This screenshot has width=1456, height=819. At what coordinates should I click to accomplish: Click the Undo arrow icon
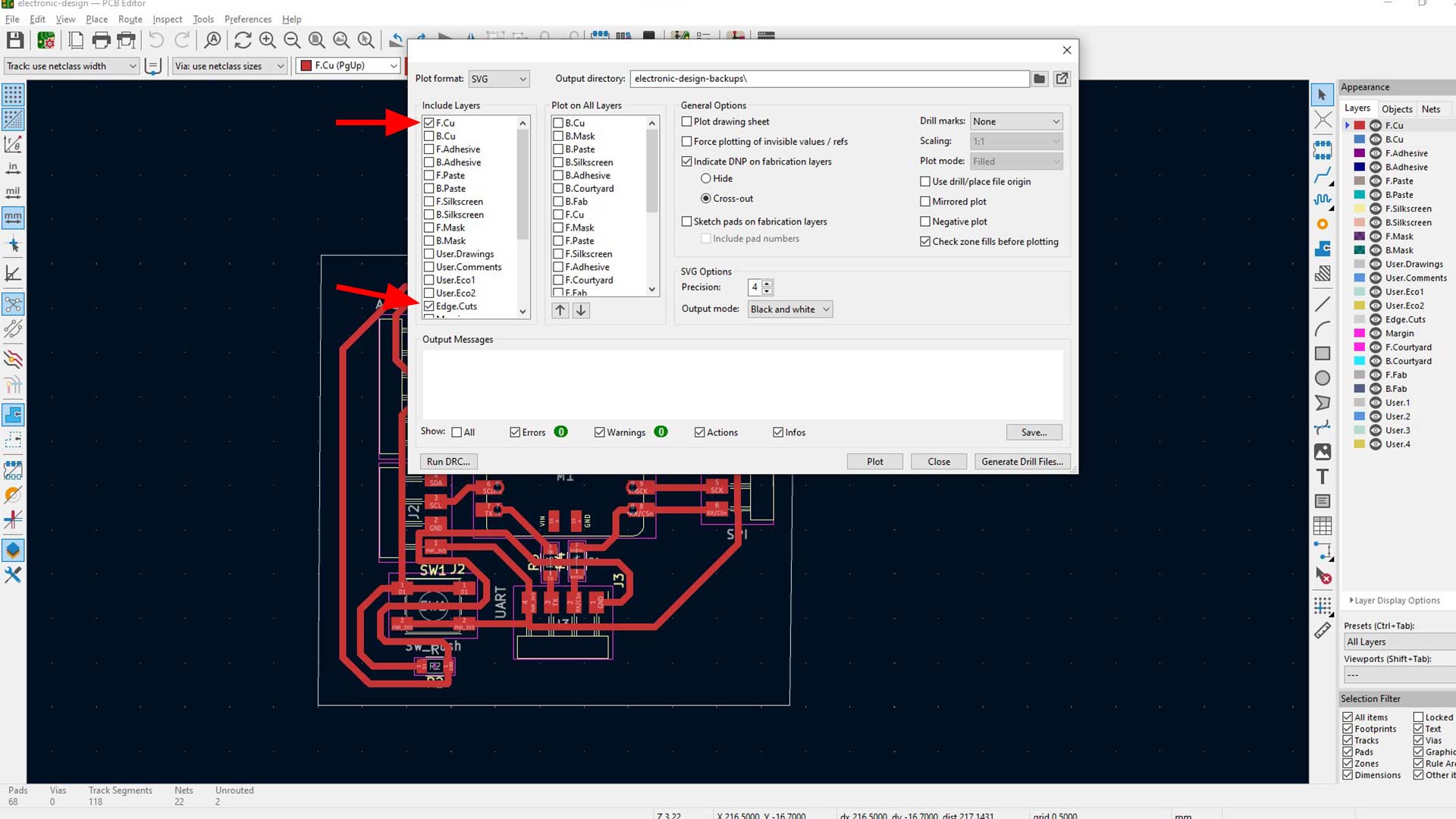click(156, 40)
